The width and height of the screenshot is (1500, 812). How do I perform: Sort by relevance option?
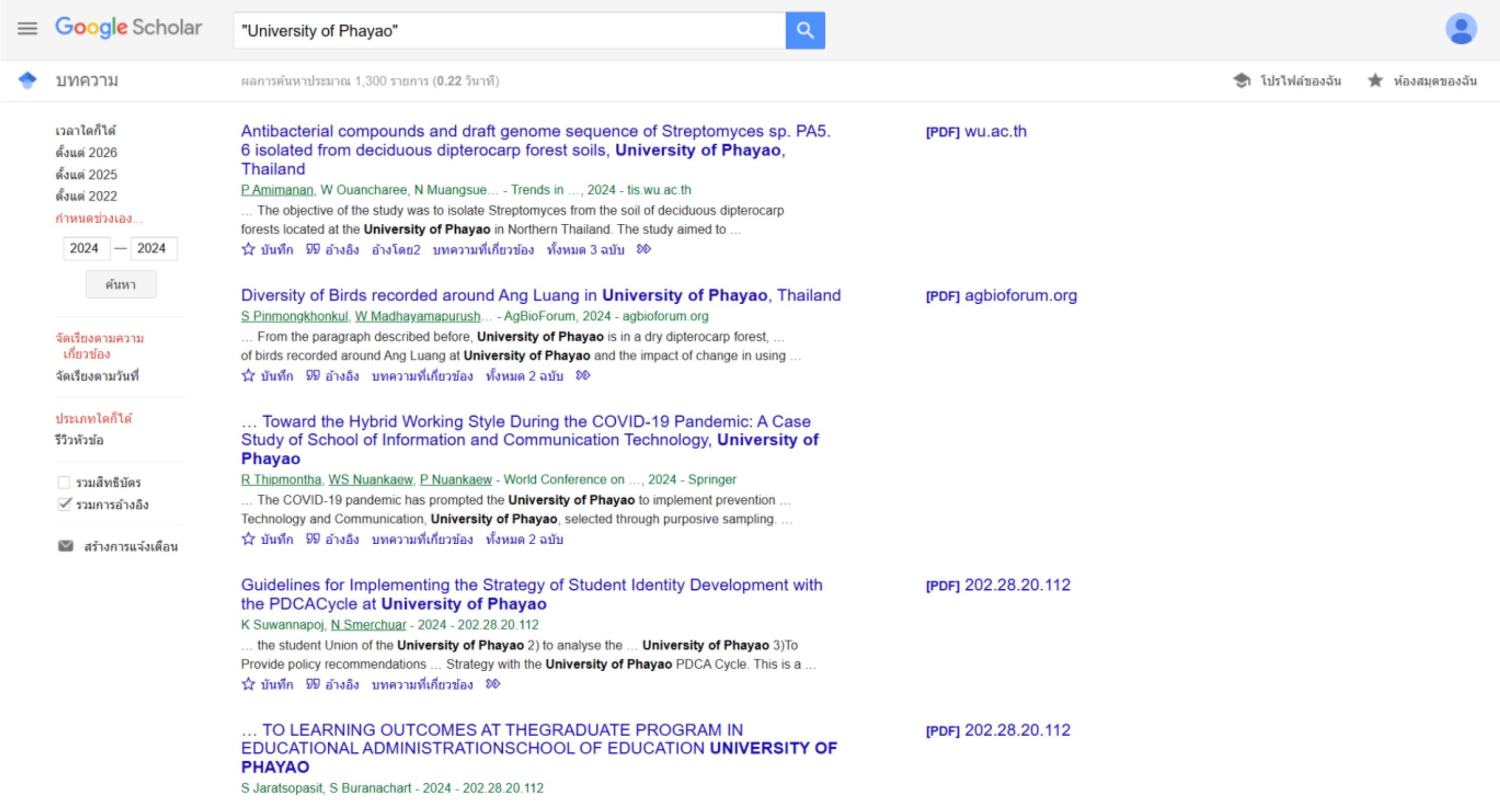[x=100, y=346]
